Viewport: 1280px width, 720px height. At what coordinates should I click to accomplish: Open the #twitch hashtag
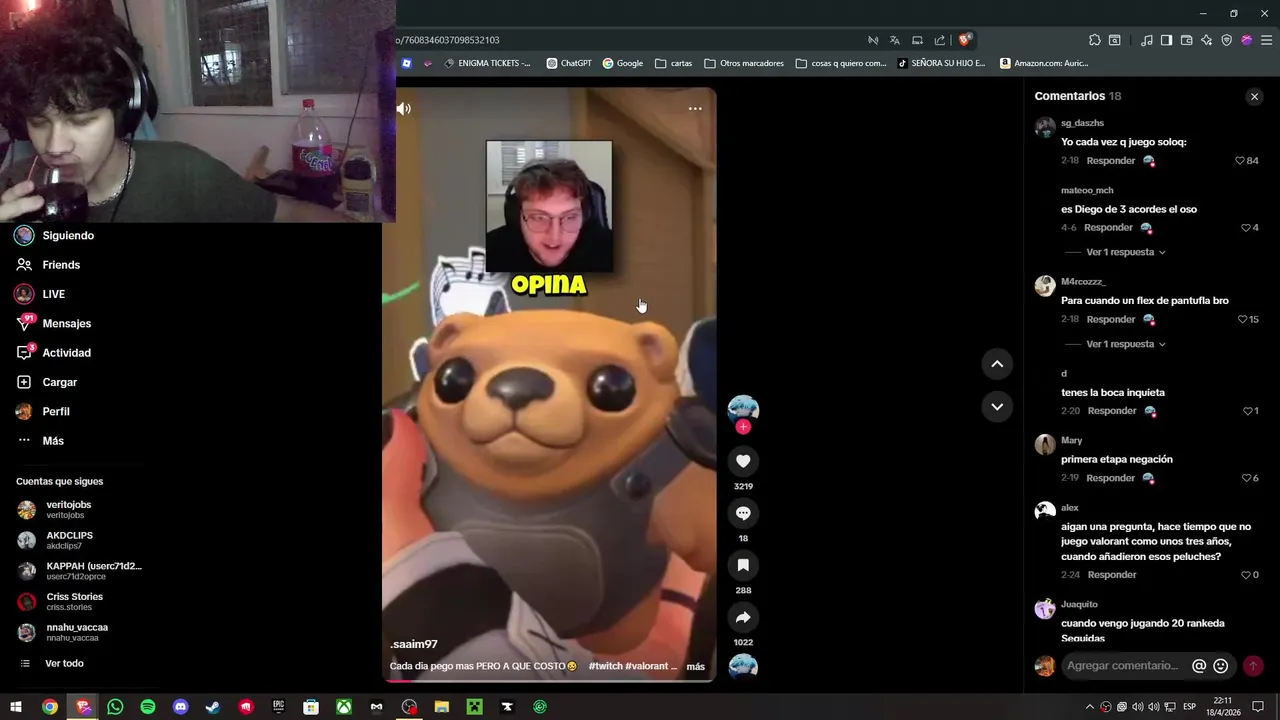click(x=605, y=666)
